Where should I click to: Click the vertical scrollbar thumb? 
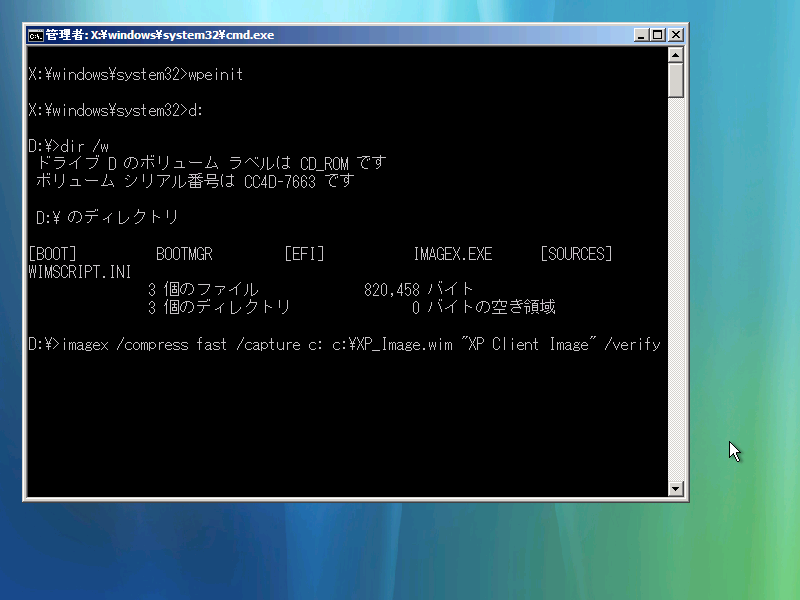(x=676, y=80)
